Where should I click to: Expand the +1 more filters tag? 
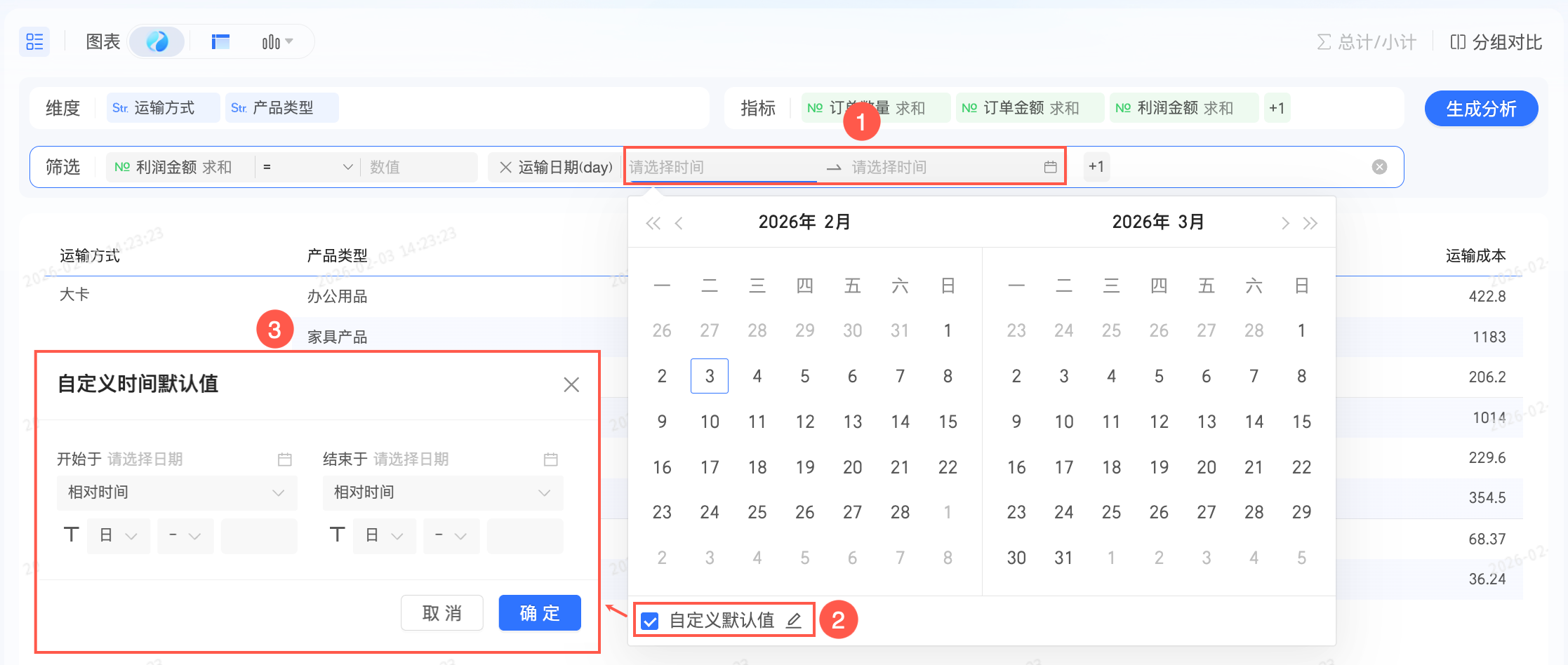(x=1096, y=167)
